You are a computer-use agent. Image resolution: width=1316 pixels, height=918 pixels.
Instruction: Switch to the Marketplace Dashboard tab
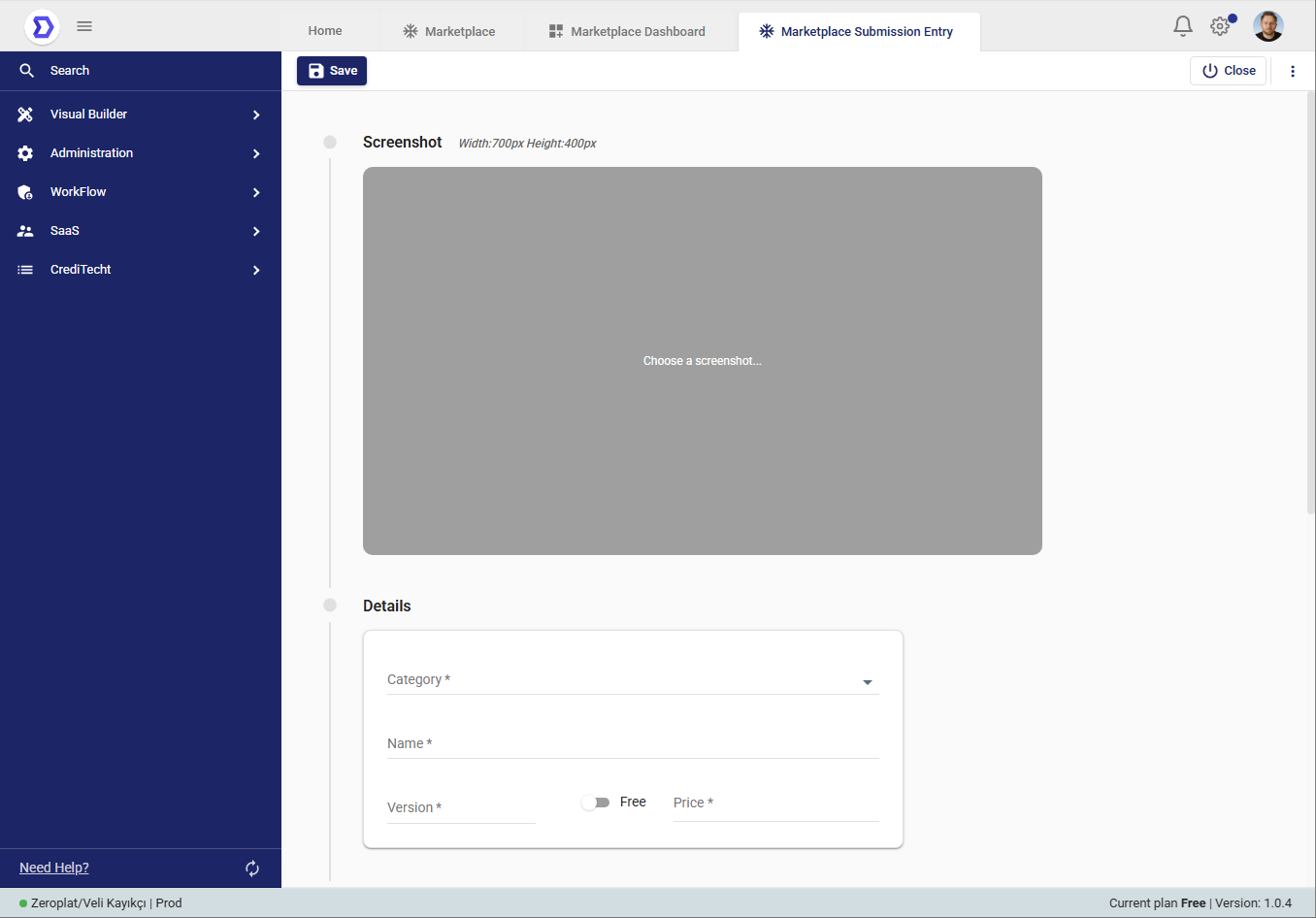[627, 32]
